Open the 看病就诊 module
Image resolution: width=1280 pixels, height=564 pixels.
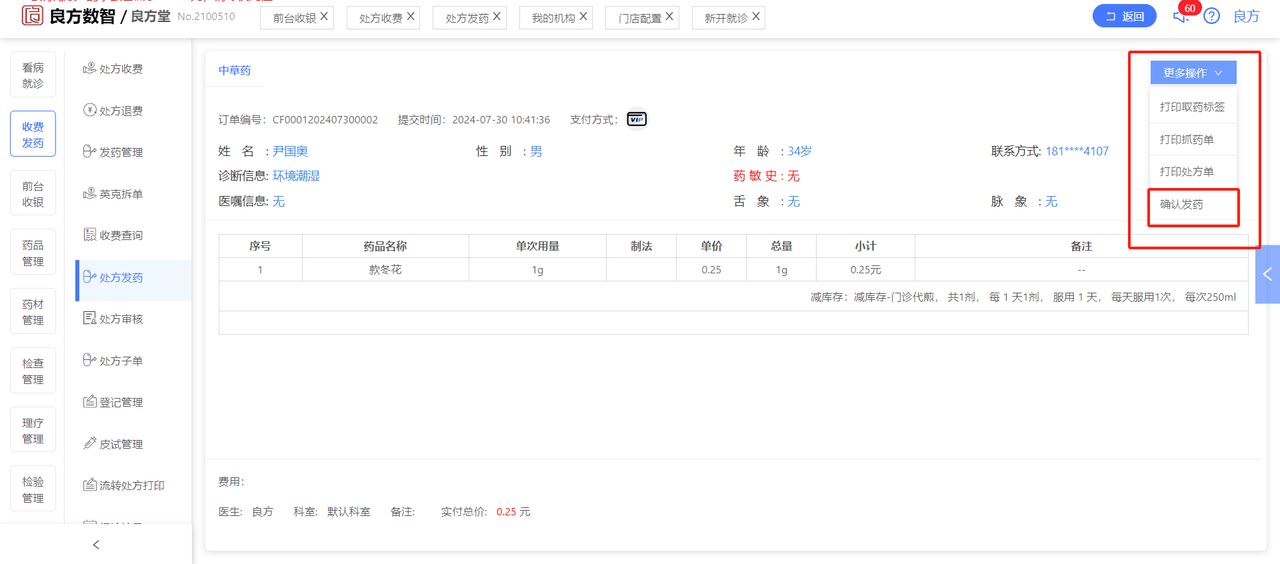coord(33,76)
